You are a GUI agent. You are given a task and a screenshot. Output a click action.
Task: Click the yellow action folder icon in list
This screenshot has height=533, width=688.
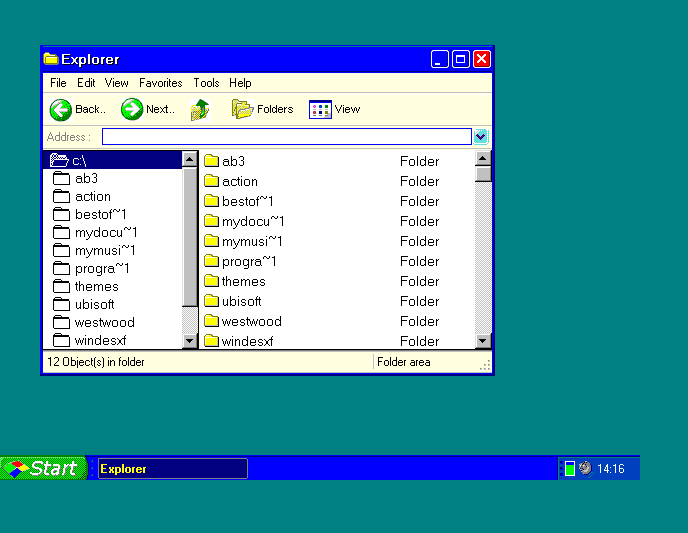click(x=211, y=181)
